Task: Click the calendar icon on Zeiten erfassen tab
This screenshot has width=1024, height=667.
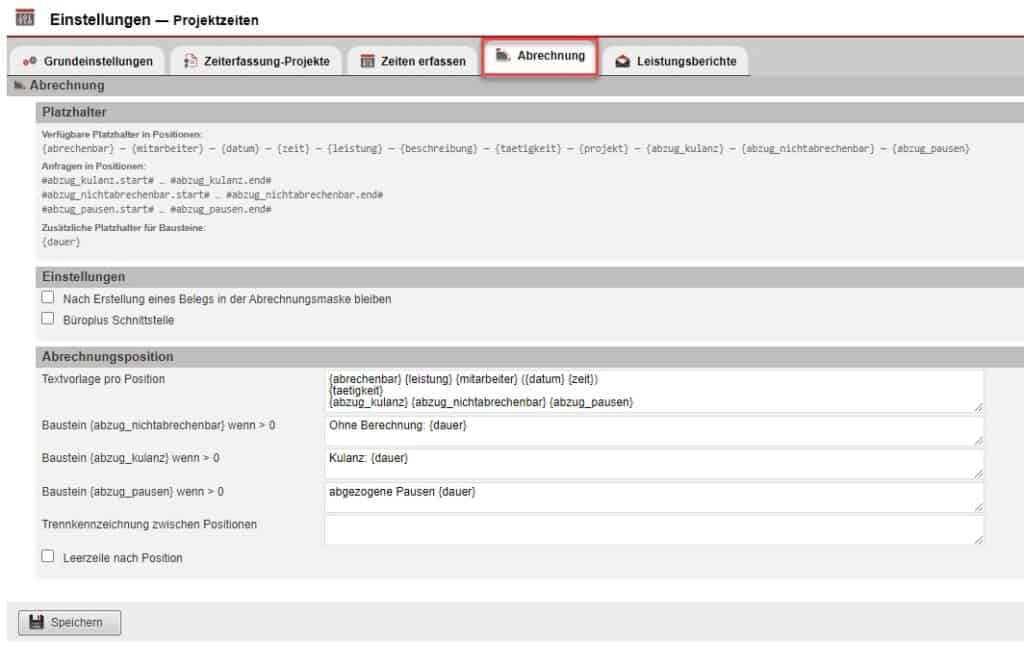Action: point(366,60)
